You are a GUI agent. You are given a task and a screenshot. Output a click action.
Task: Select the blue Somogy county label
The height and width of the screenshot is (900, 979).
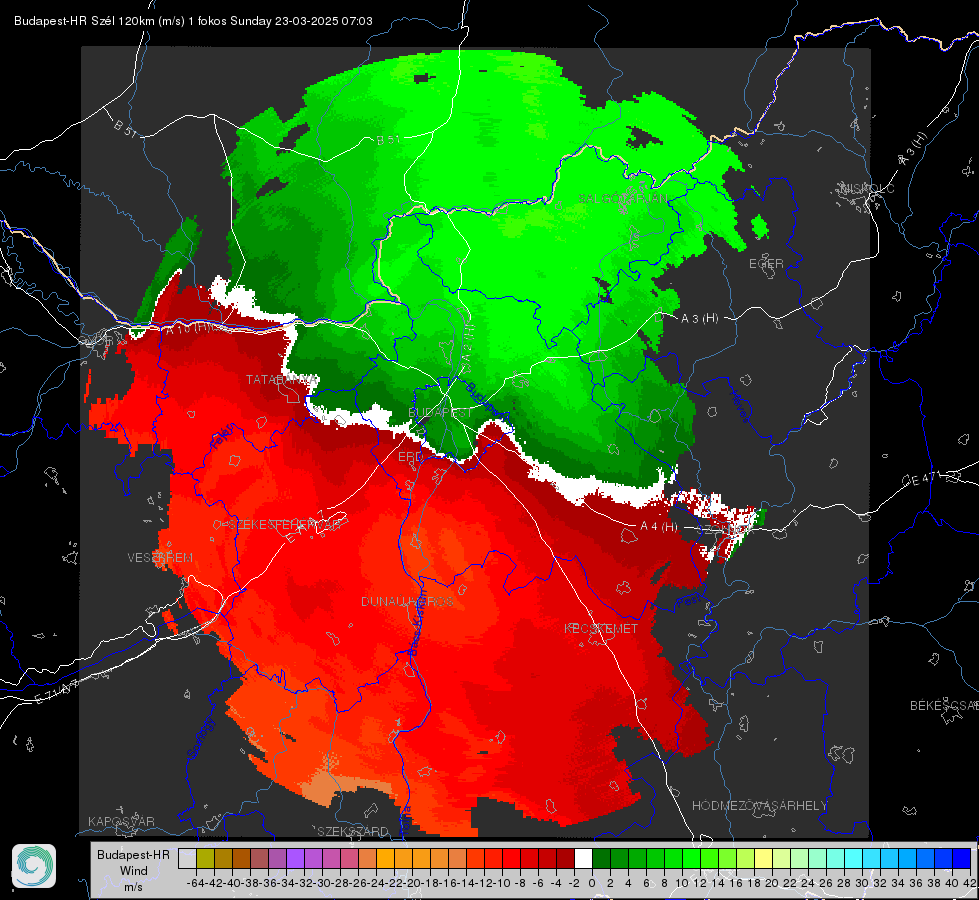point(201,738)
